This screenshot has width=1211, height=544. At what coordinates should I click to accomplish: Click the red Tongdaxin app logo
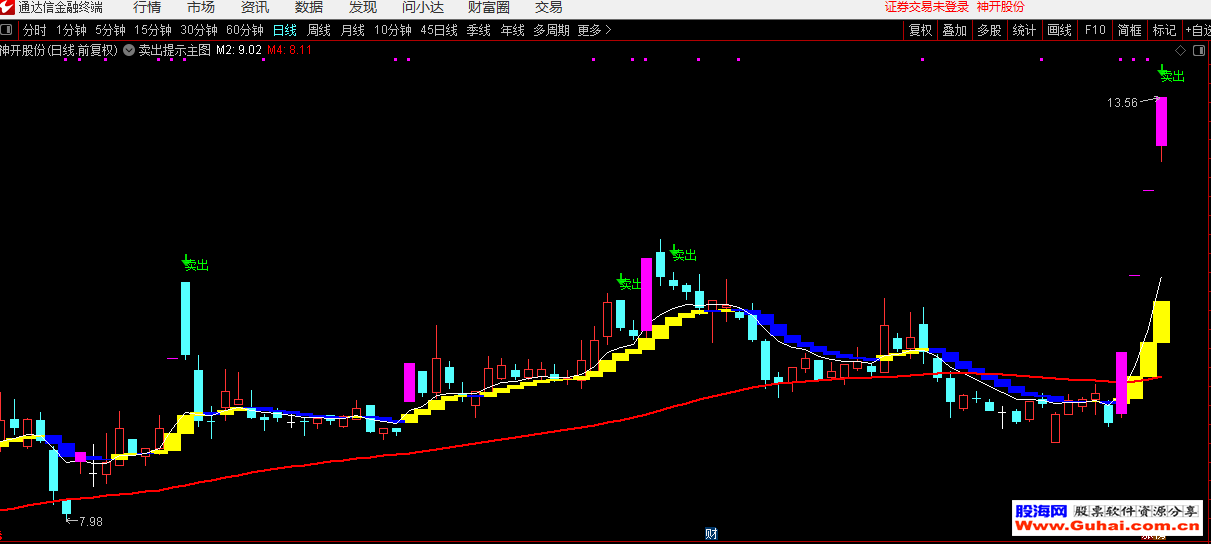point(8,8)
